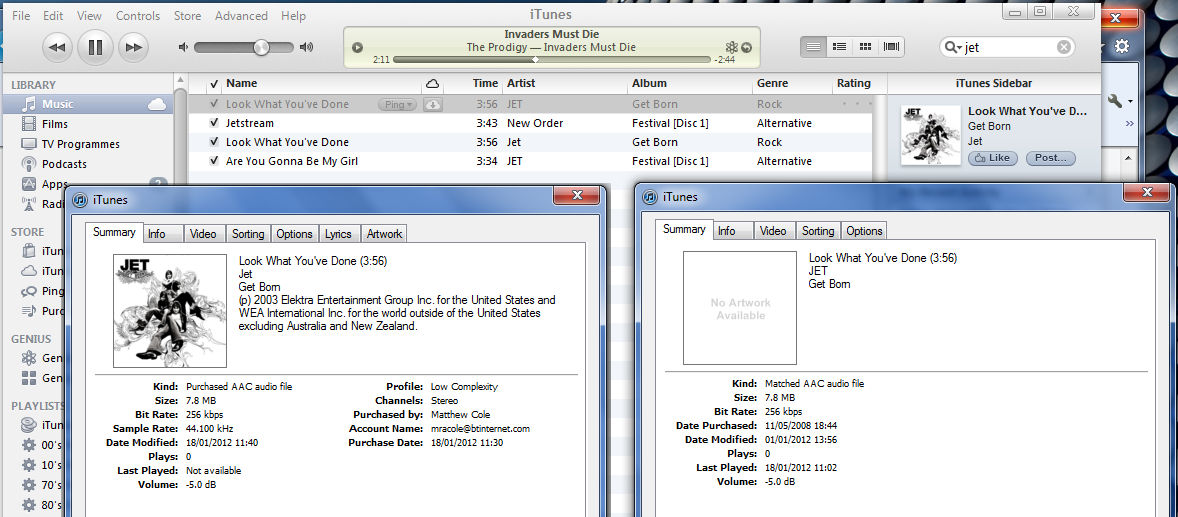Open the Artwork tab in left dialog
Screen dimensions: 1178x517
[x=385, y=234]
